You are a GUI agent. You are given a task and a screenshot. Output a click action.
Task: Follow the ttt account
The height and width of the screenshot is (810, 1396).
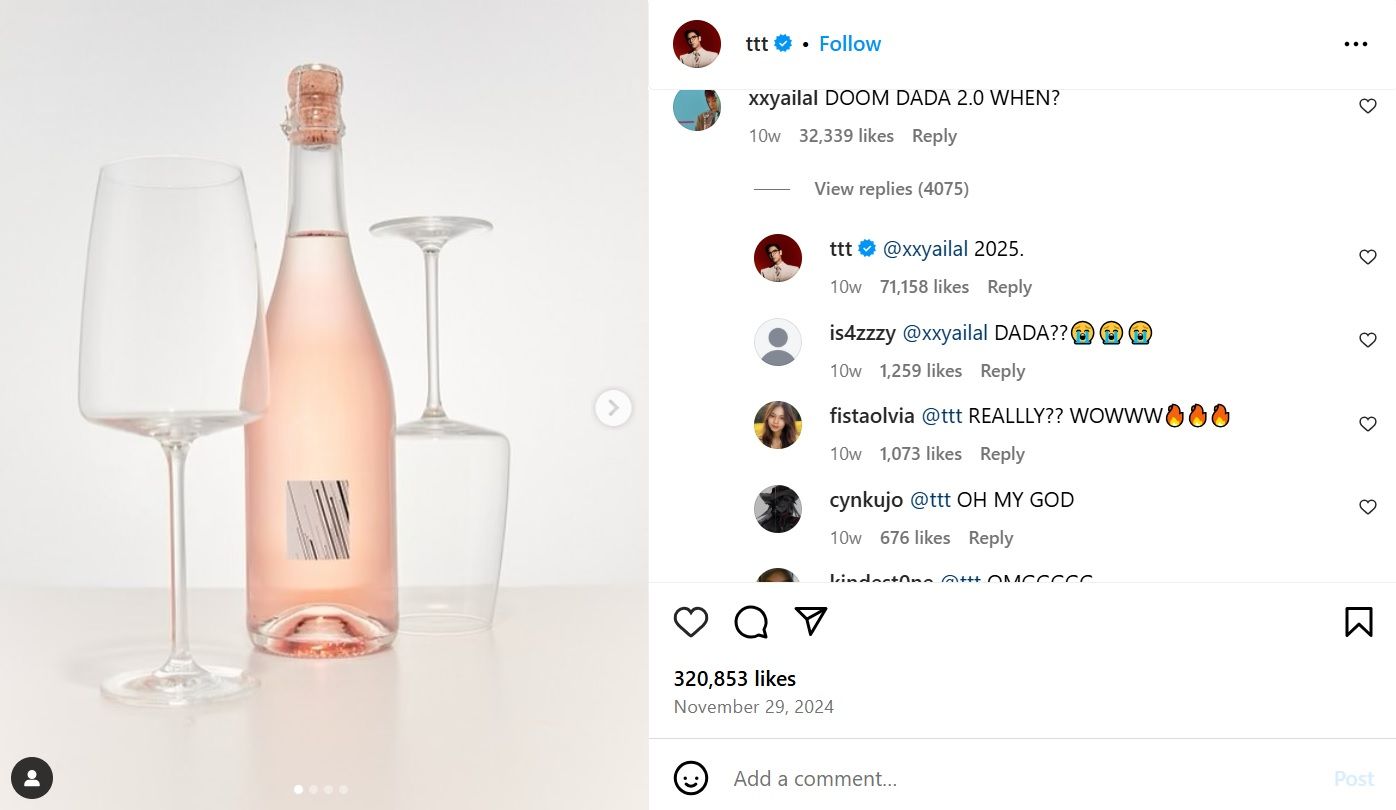click(x=850, y=44)
